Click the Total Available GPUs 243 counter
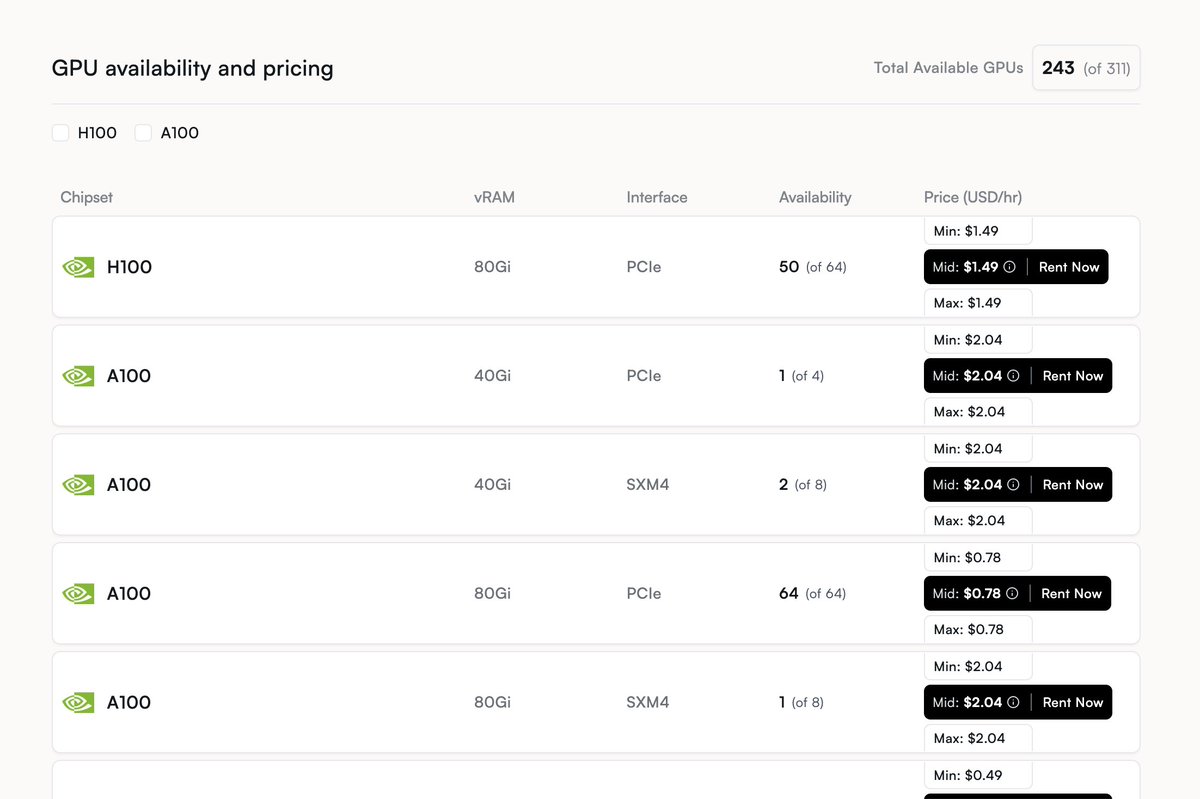This screenshot has height=799, width=1200. click(x=1086, y=68)
